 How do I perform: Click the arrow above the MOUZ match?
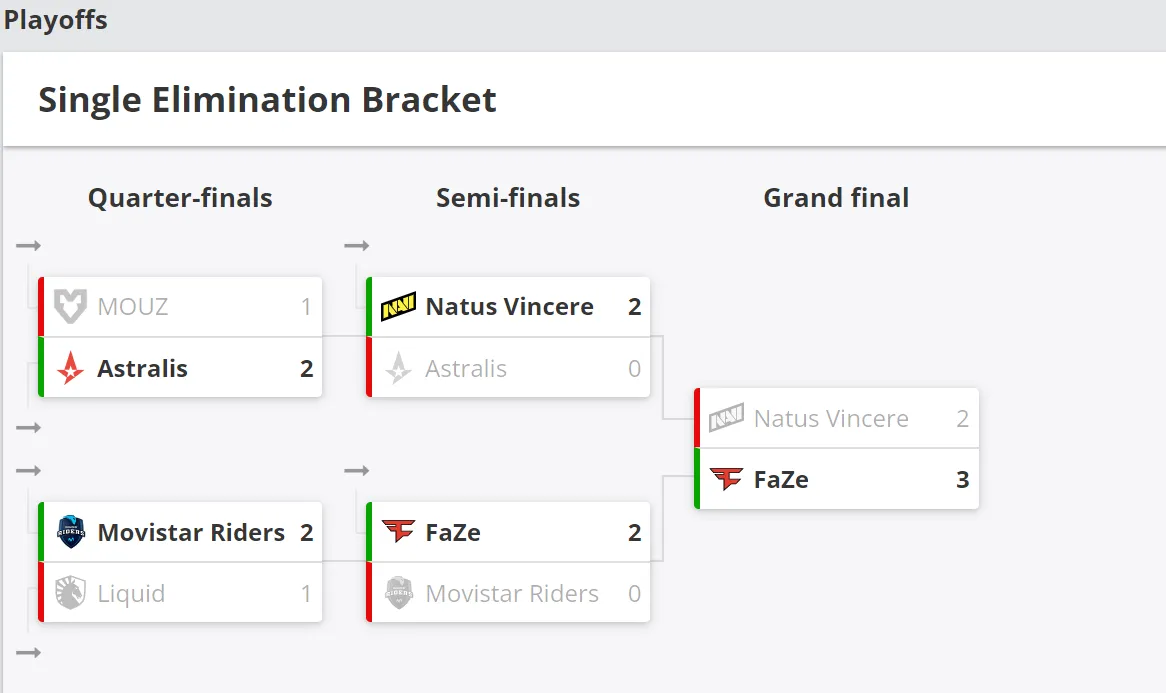[x=28, y=245]
